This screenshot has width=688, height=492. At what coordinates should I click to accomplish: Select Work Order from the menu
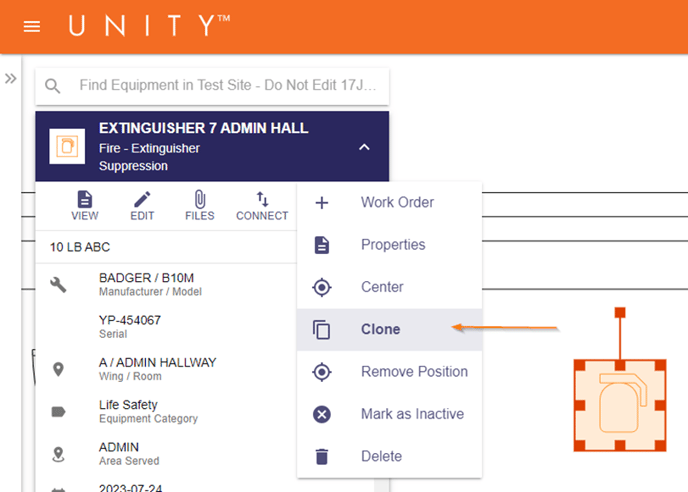pos(390,202)
